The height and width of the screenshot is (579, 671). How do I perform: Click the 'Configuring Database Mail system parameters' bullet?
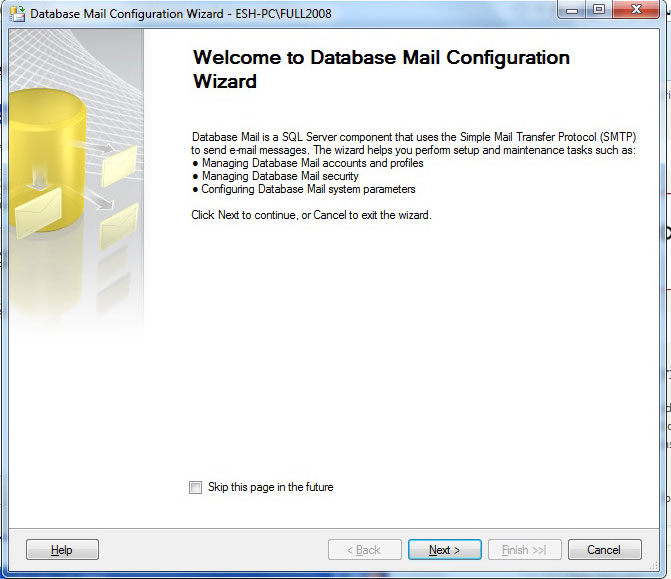pos(306,189)
